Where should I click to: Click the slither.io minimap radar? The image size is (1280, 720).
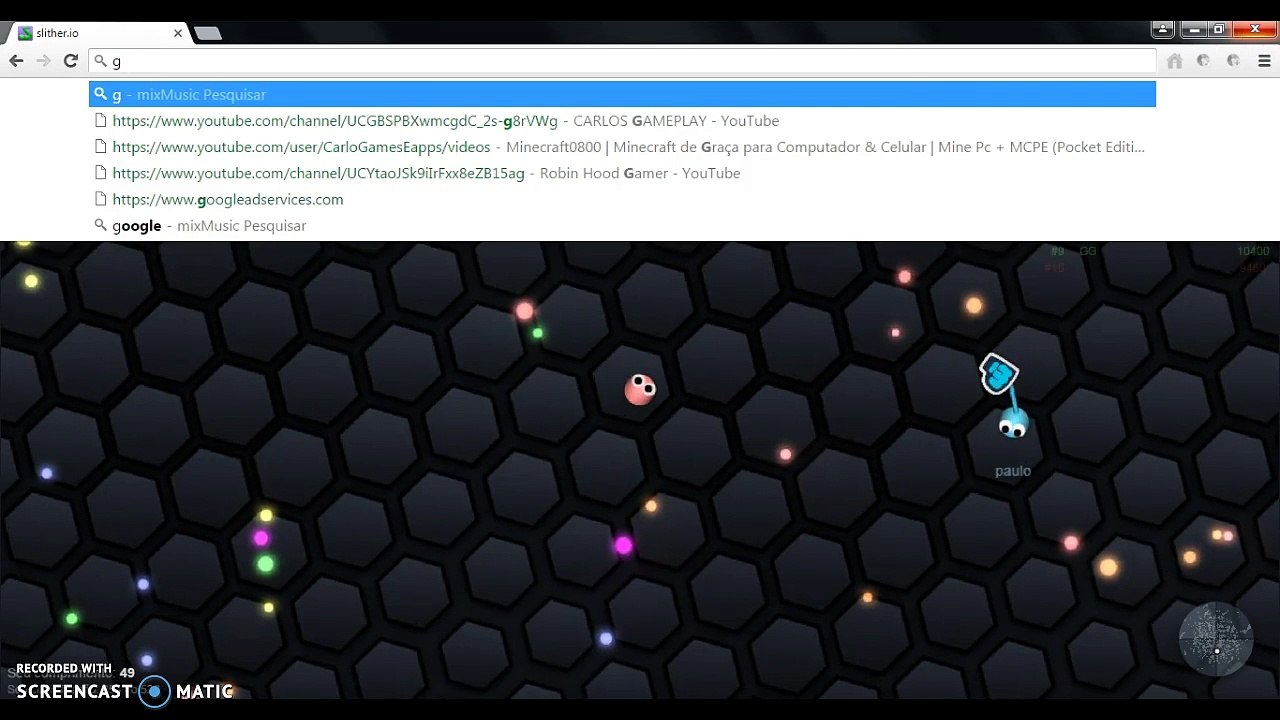pos(1216,639)
